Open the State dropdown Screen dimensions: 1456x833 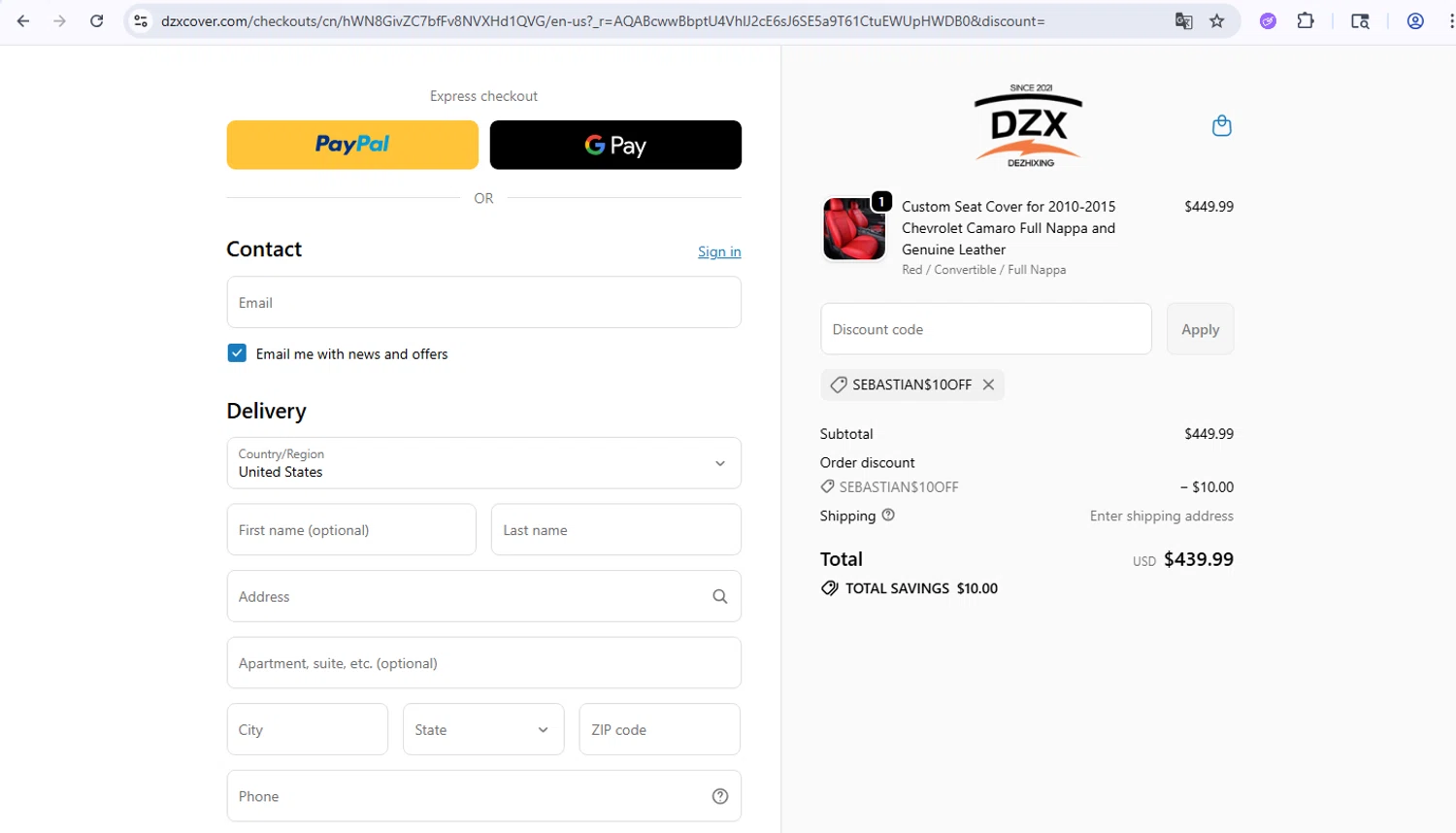click(483, 729)
